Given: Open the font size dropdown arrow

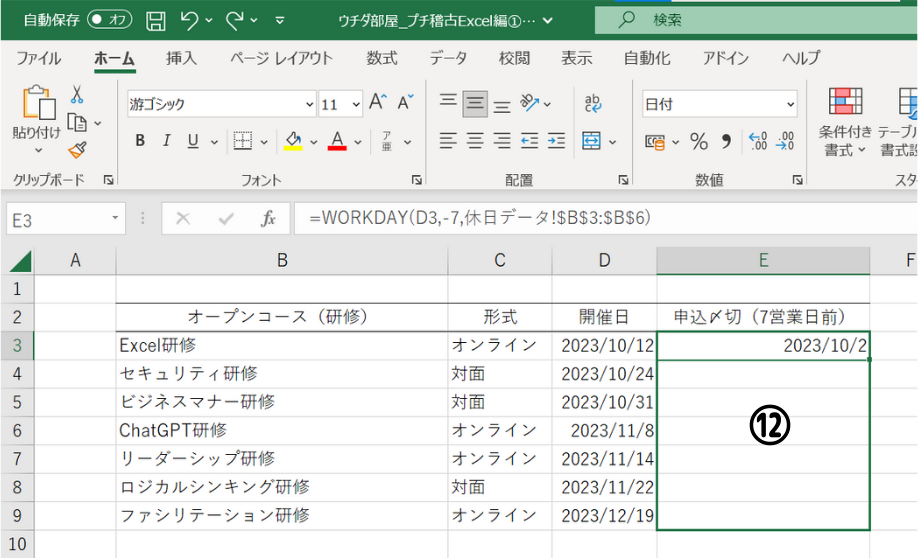Looking at the screenshot, I should (357, 104).
